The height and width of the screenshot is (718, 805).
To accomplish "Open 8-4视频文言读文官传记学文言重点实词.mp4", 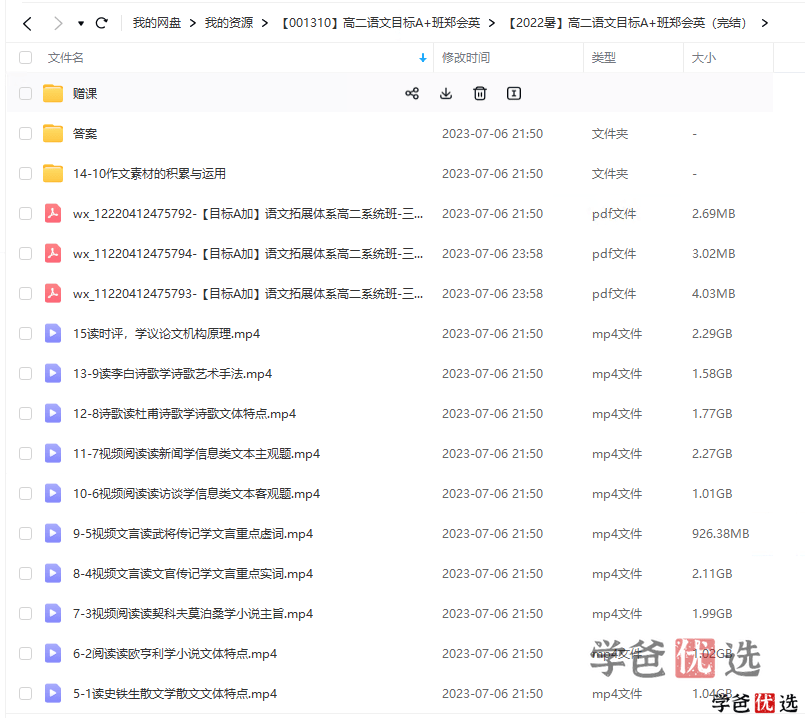I will 193,574.
